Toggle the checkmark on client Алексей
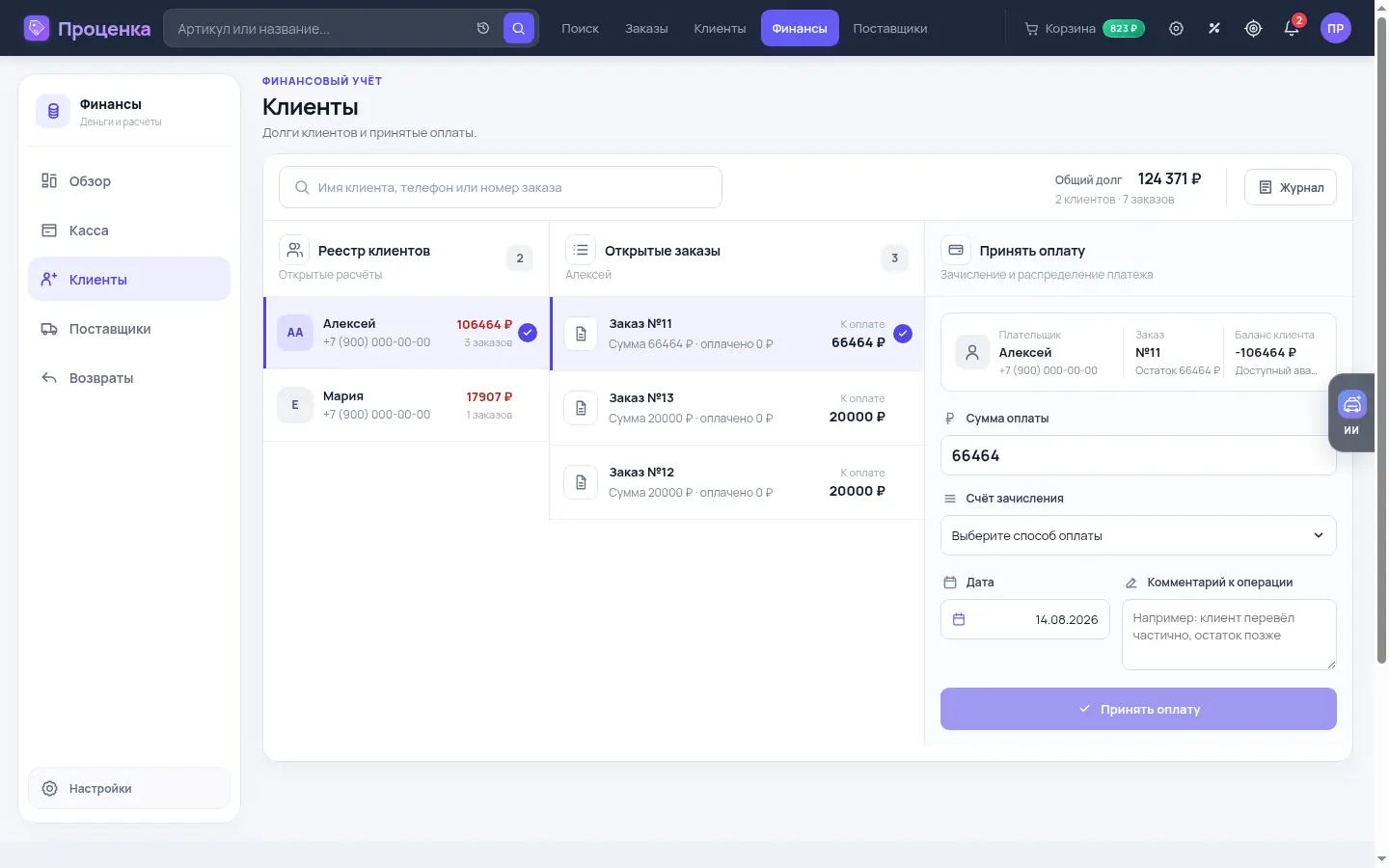This screenshot has width=1389, height=868. [528, 333]
